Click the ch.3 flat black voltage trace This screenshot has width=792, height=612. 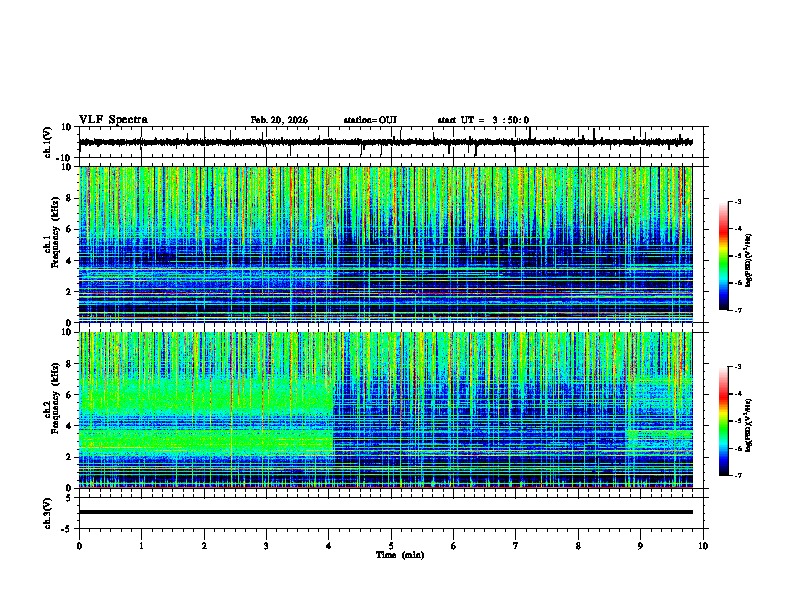tap(385, 512)
